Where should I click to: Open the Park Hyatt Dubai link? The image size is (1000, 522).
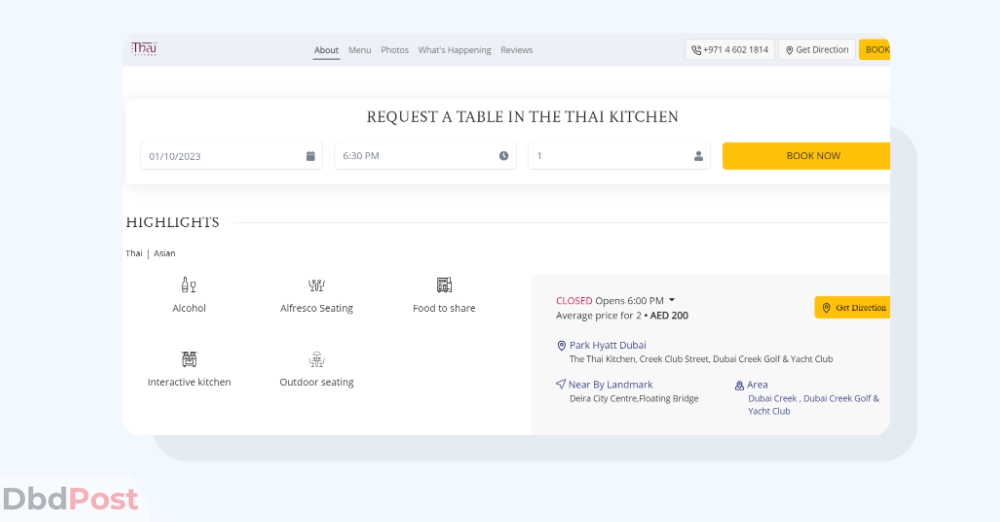(x=608, y=345)
